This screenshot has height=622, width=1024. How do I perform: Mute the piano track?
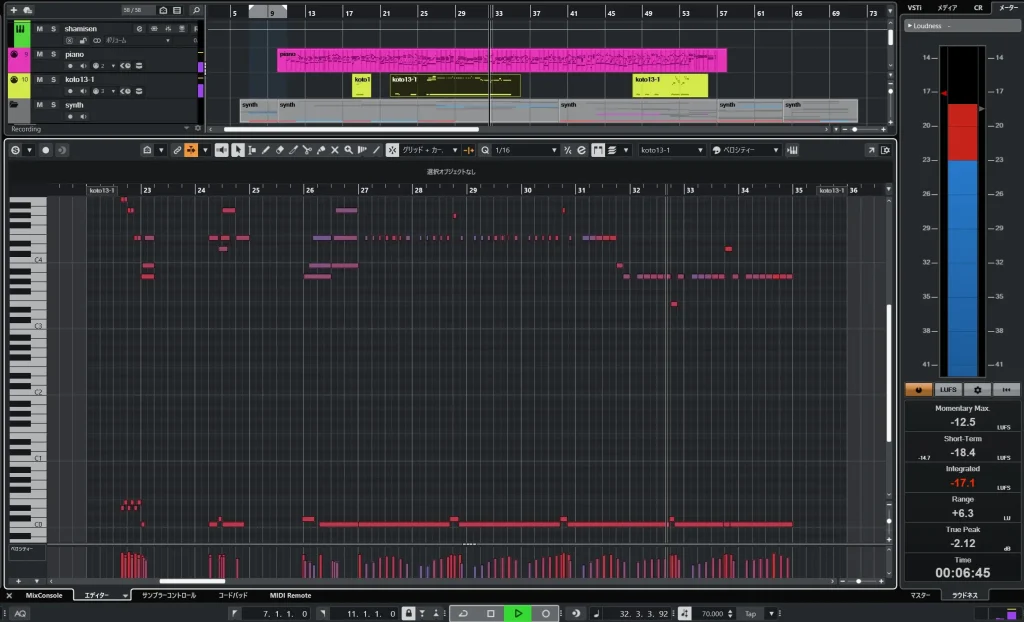(39, 54)
